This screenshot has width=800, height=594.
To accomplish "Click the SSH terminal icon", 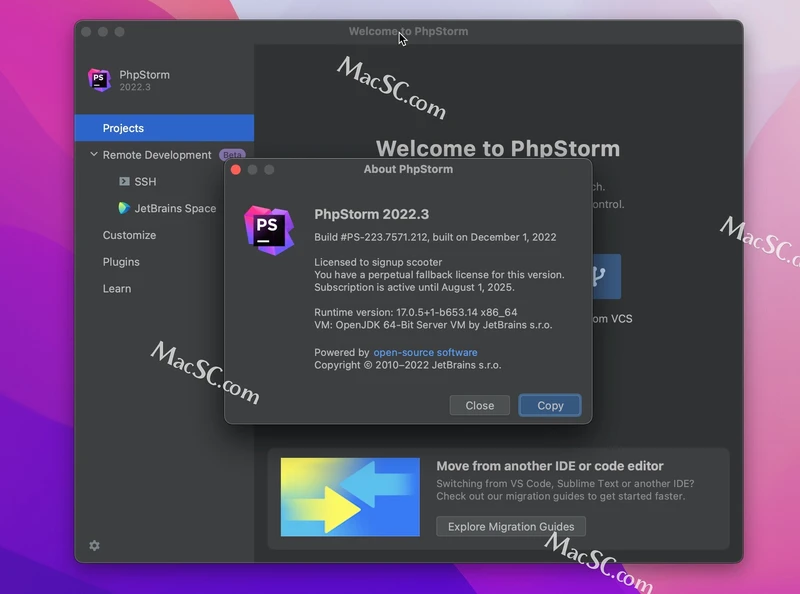I will click(x=124, y=181).
